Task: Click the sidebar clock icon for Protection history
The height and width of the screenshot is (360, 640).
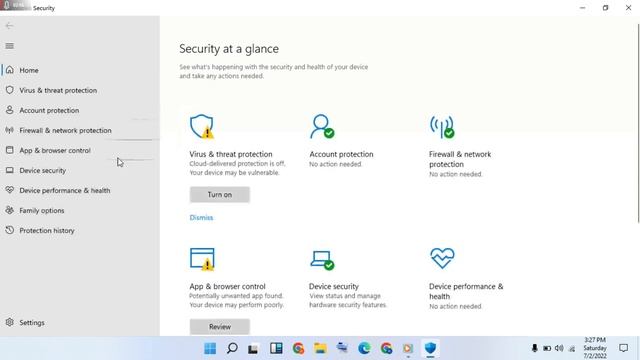Action: pos(10,230)
